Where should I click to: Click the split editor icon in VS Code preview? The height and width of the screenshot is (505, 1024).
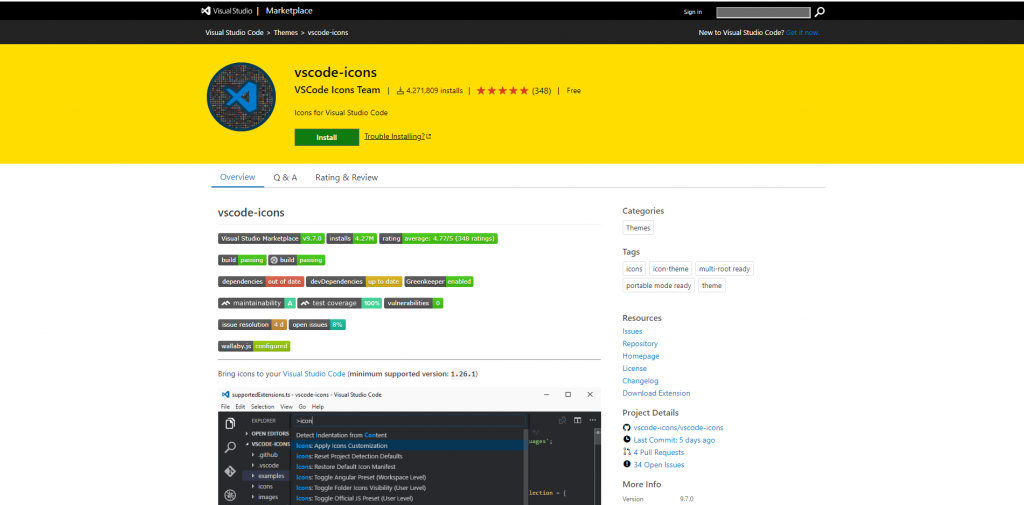tap(577, 421)
